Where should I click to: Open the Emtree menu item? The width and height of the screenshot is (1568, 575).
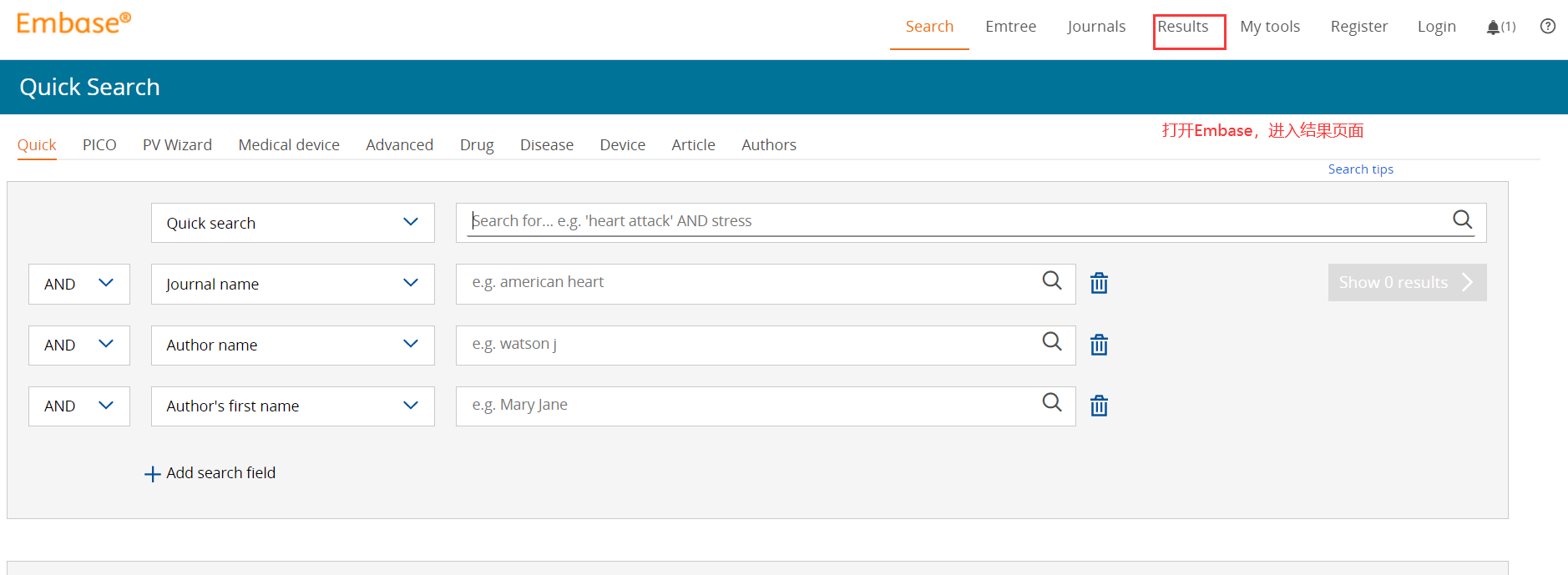1010,27
